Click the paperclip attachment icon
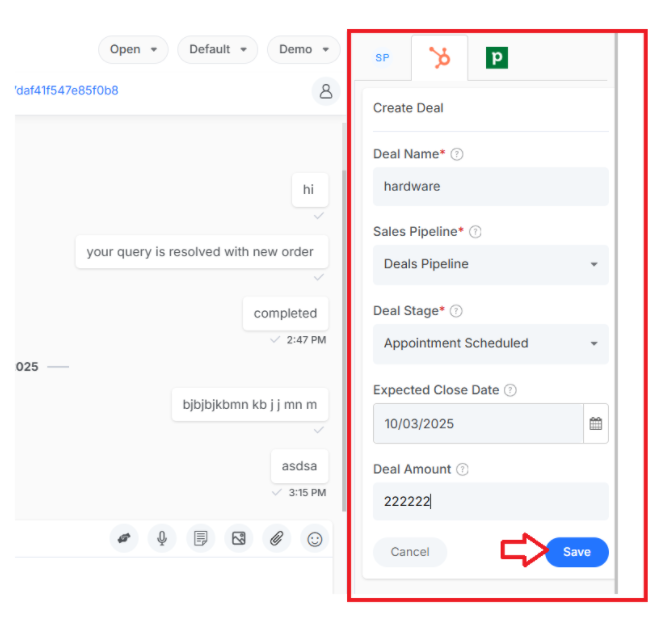Screen dimensions: 664x622 (x=277, y=539)
